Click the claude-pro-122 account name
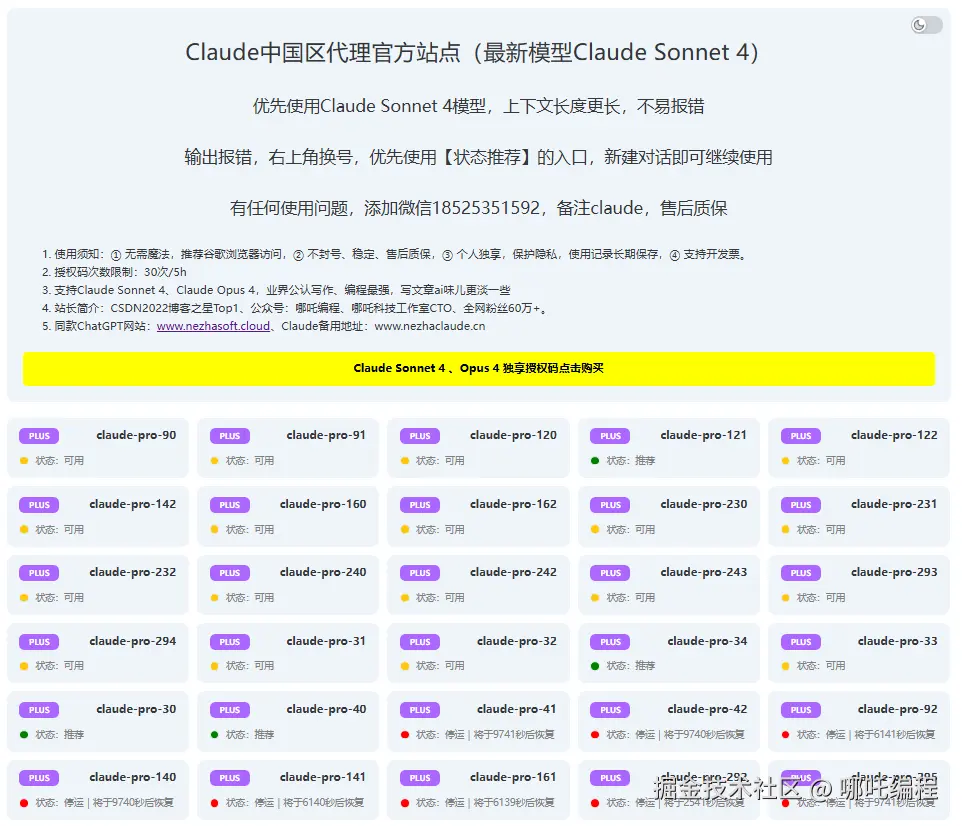The width and height of the screenshot is (962, 826). coord(894,435)
